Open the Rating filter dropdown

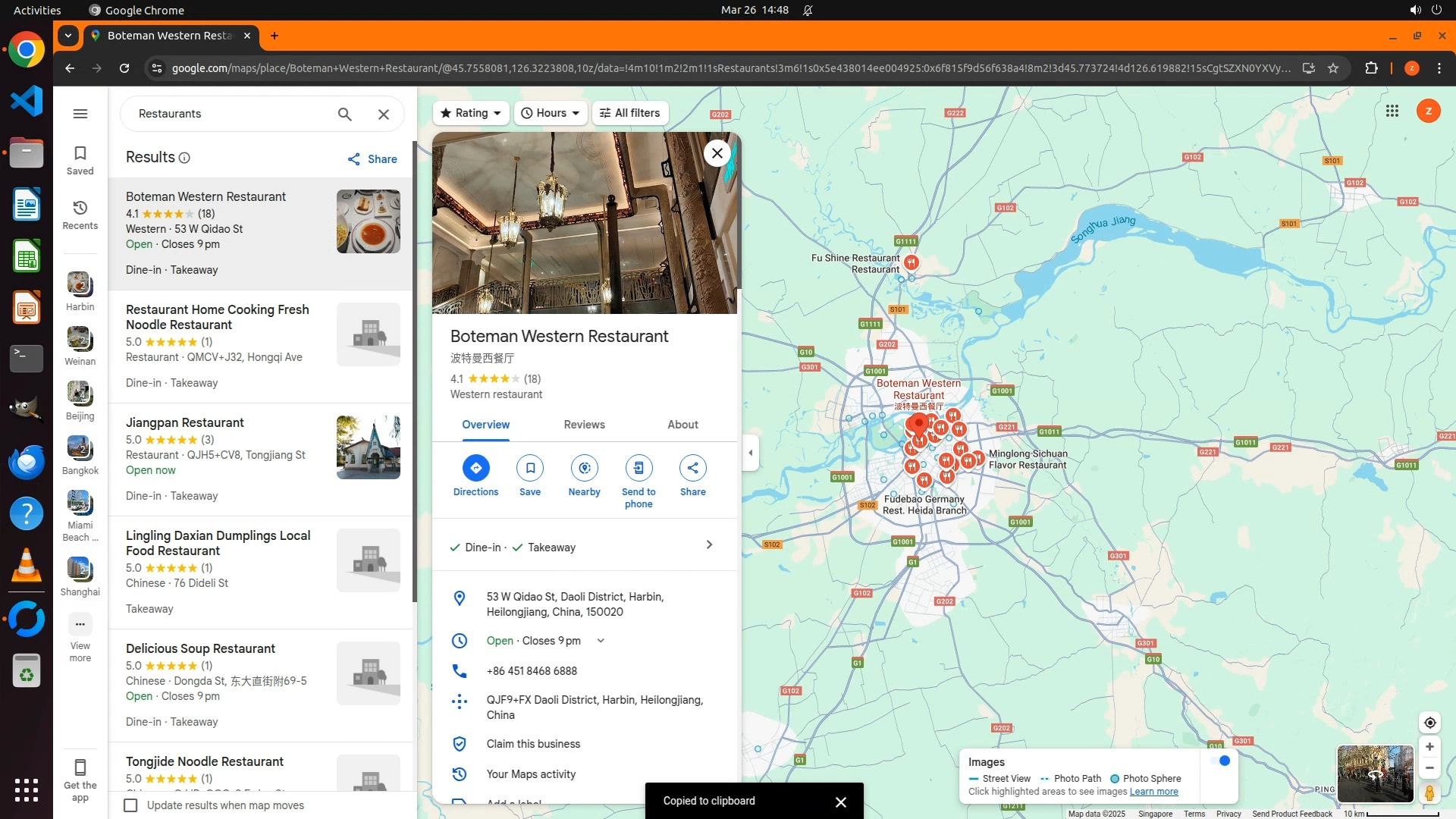(x=471, y=113)
